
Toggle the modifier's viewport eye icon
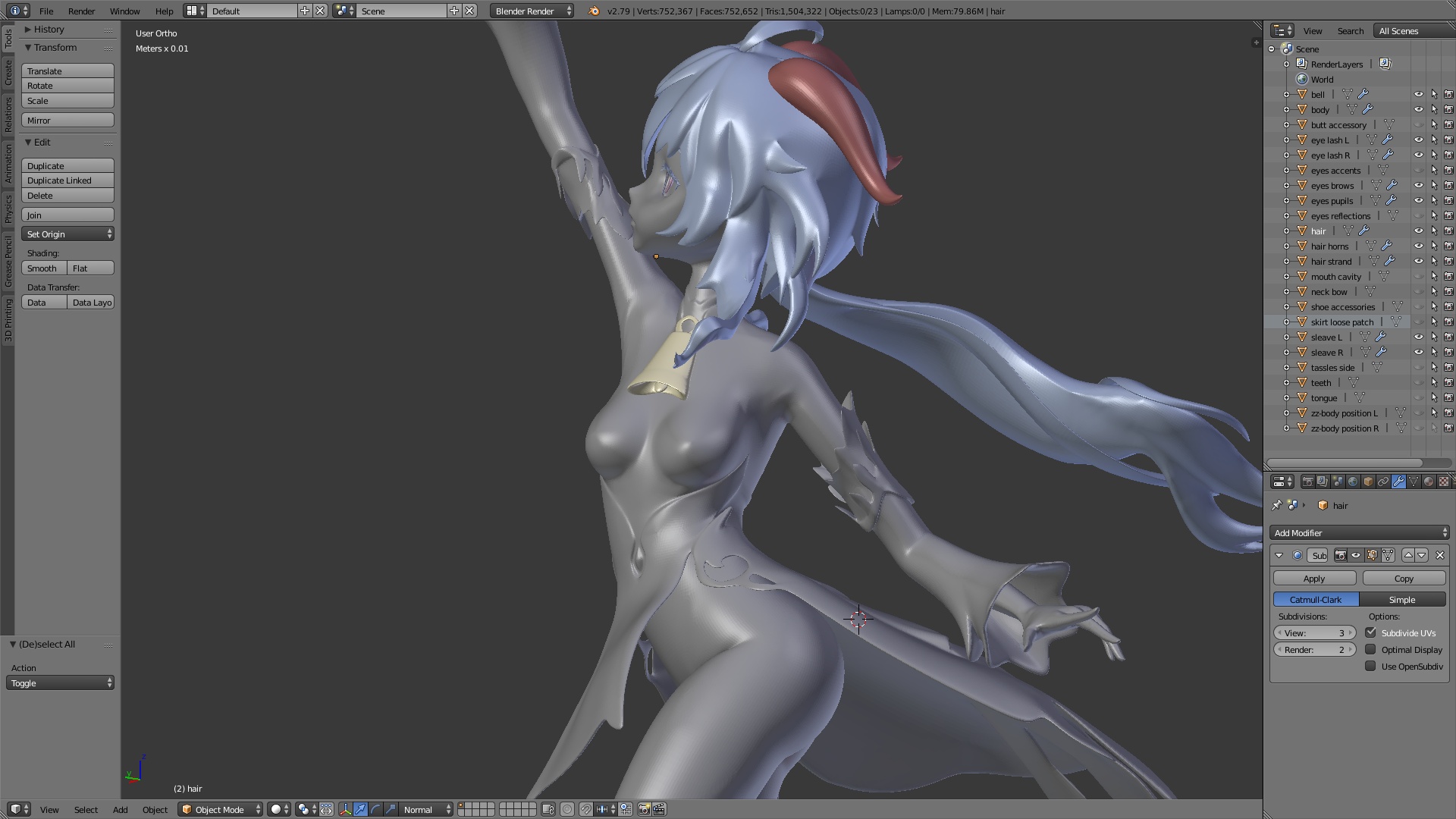pyautogui.click(x=1356, y=555)
